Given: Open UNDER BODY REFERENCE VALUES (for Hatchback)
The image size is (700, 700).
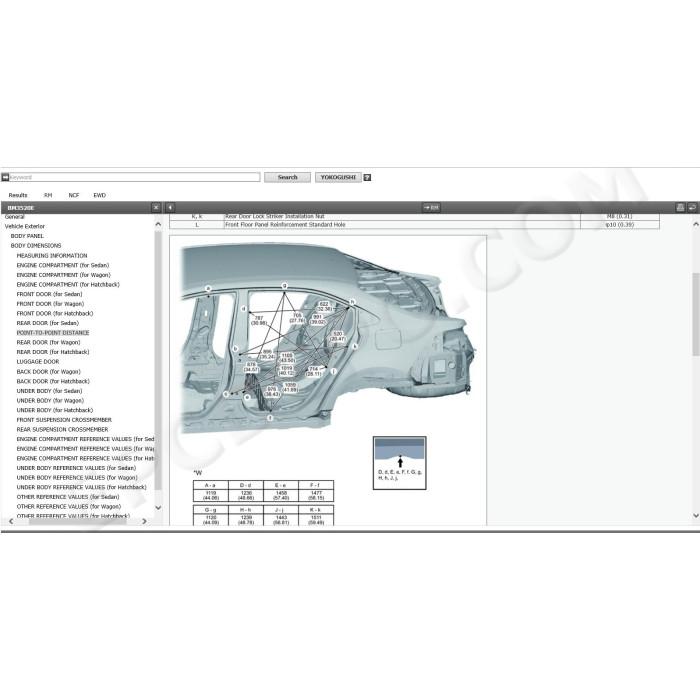Looking at the screenshot, I should coord(81,488).
